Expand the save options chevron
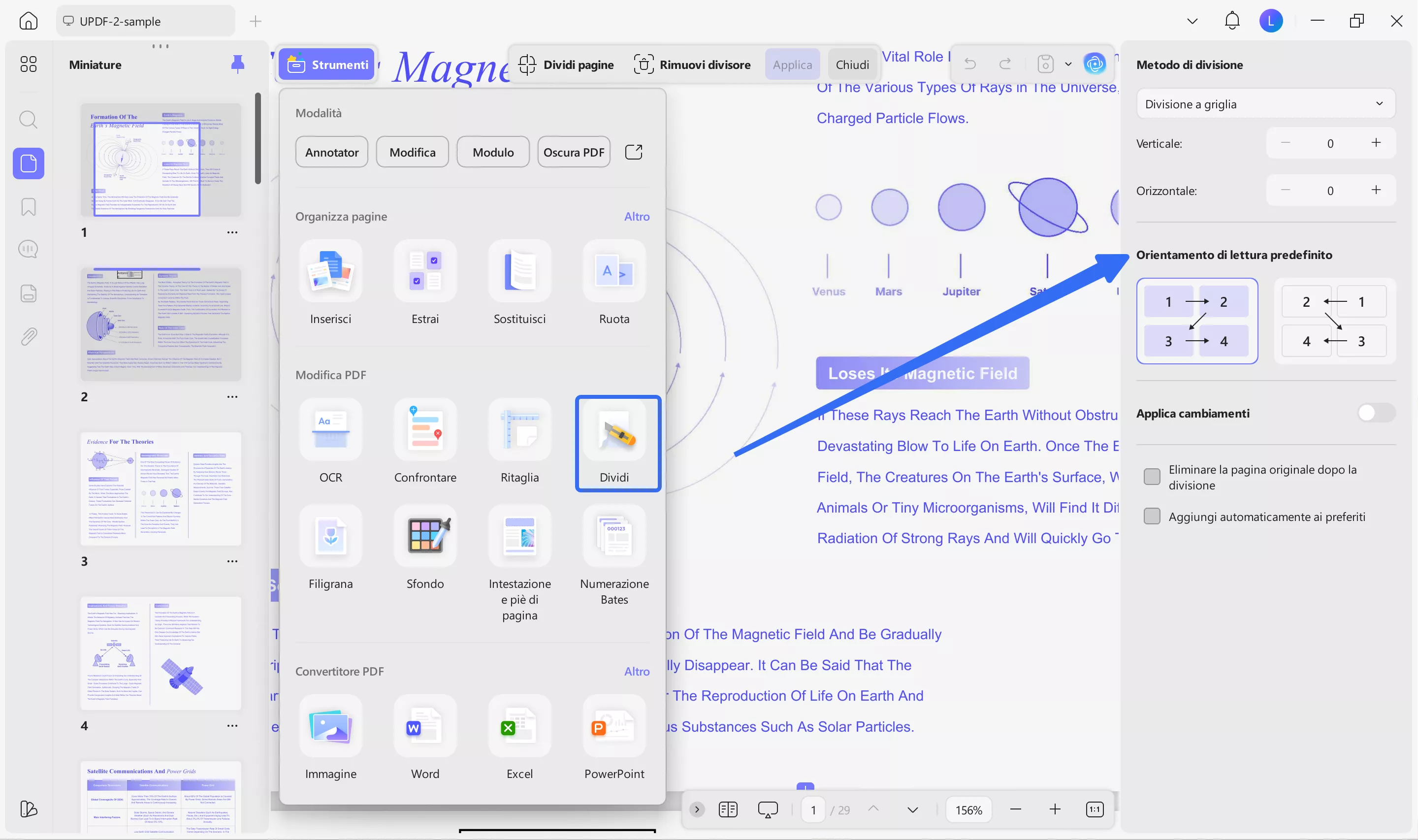Viewport: 1418px width, 840px height. coord(1069,64)
